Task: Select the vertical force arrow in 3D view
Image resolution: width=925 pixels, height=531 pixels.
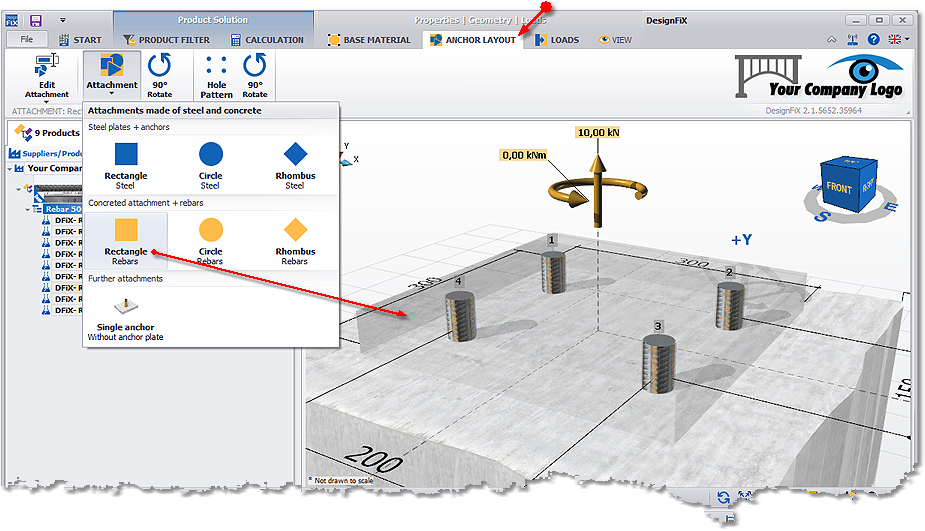Action: point(598,191)
